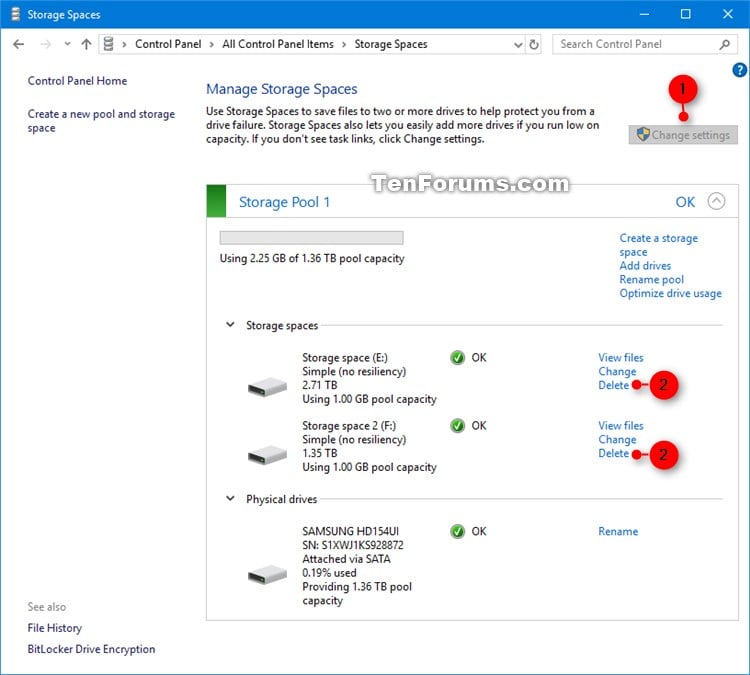Click the Forward navigation arrow

point(45,44)
